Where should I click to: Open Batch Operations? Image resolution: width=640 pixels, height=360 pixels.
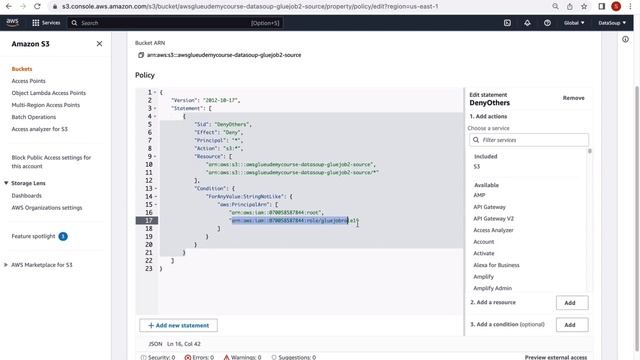click(x=33, y=117)
